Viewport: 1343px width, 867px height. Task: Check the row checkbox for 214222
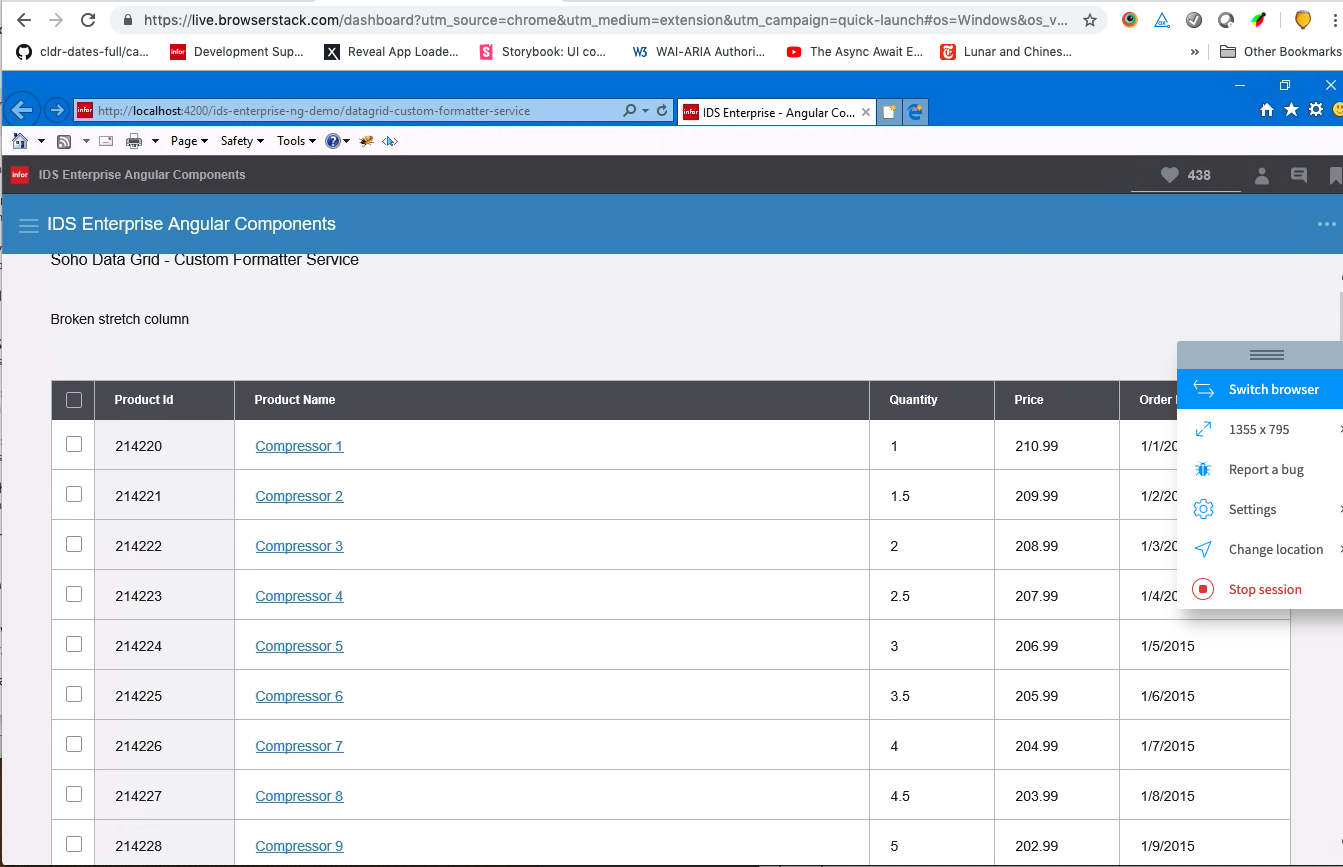pyautogui.click(x=74, y=544)
